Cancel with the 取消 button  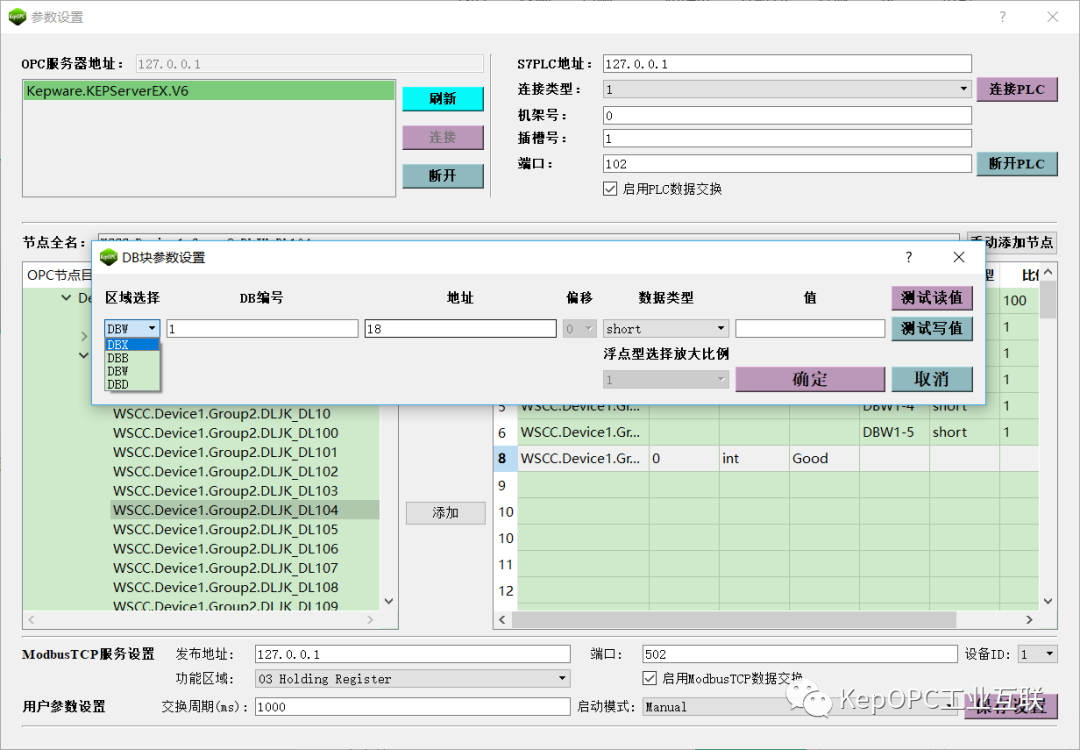932,379
